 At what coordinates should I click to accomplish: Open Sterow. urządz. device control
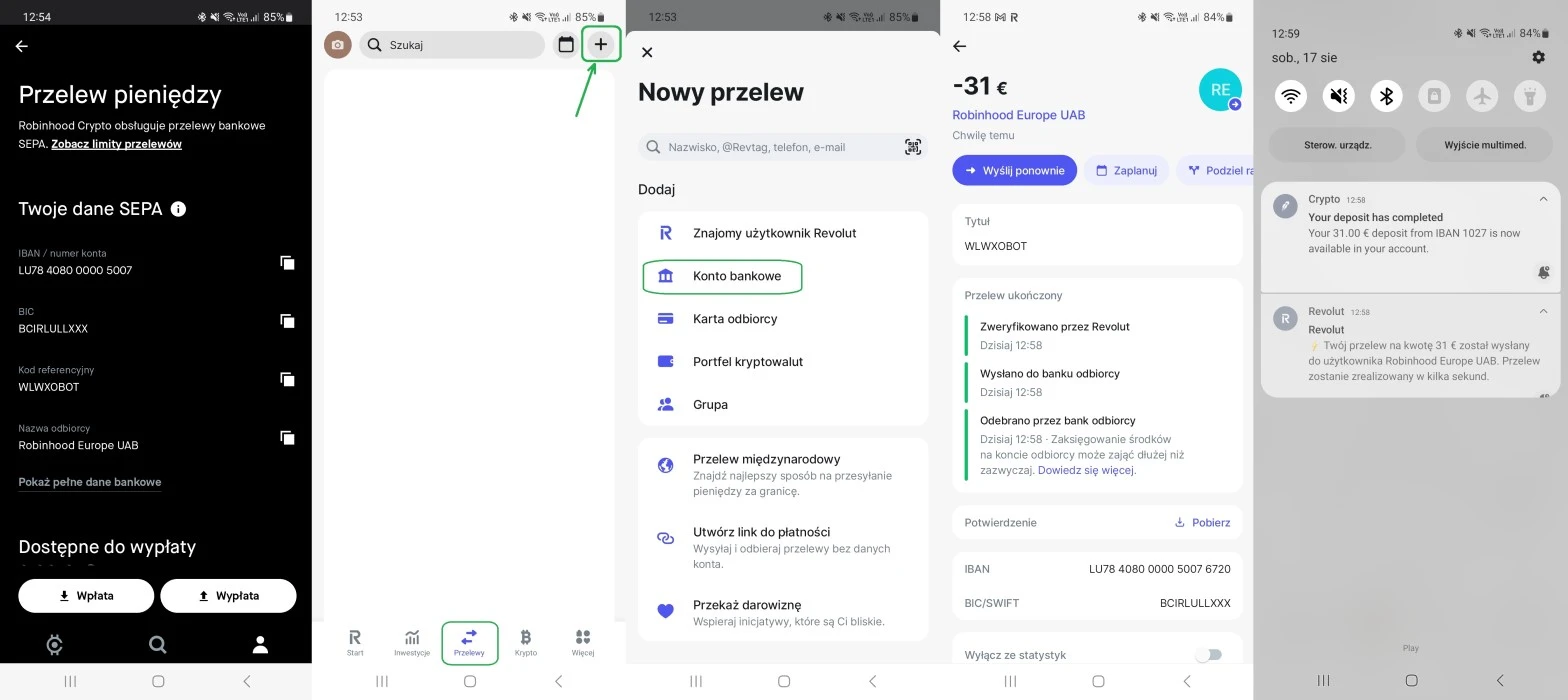[x=1337, y=145]
